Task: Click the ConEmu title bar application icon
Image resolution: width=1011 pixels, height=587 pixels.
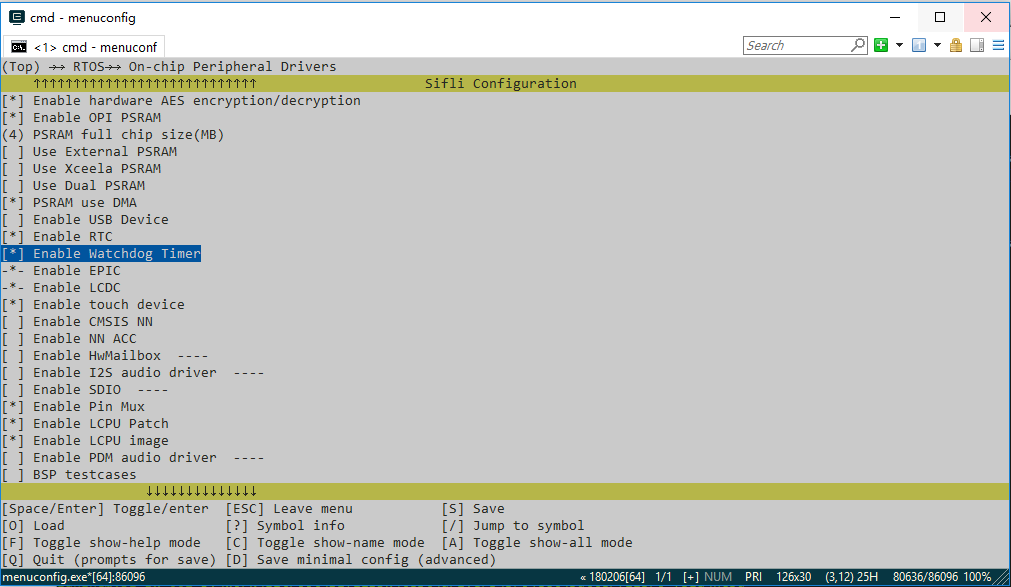Action: pos(17,17)
